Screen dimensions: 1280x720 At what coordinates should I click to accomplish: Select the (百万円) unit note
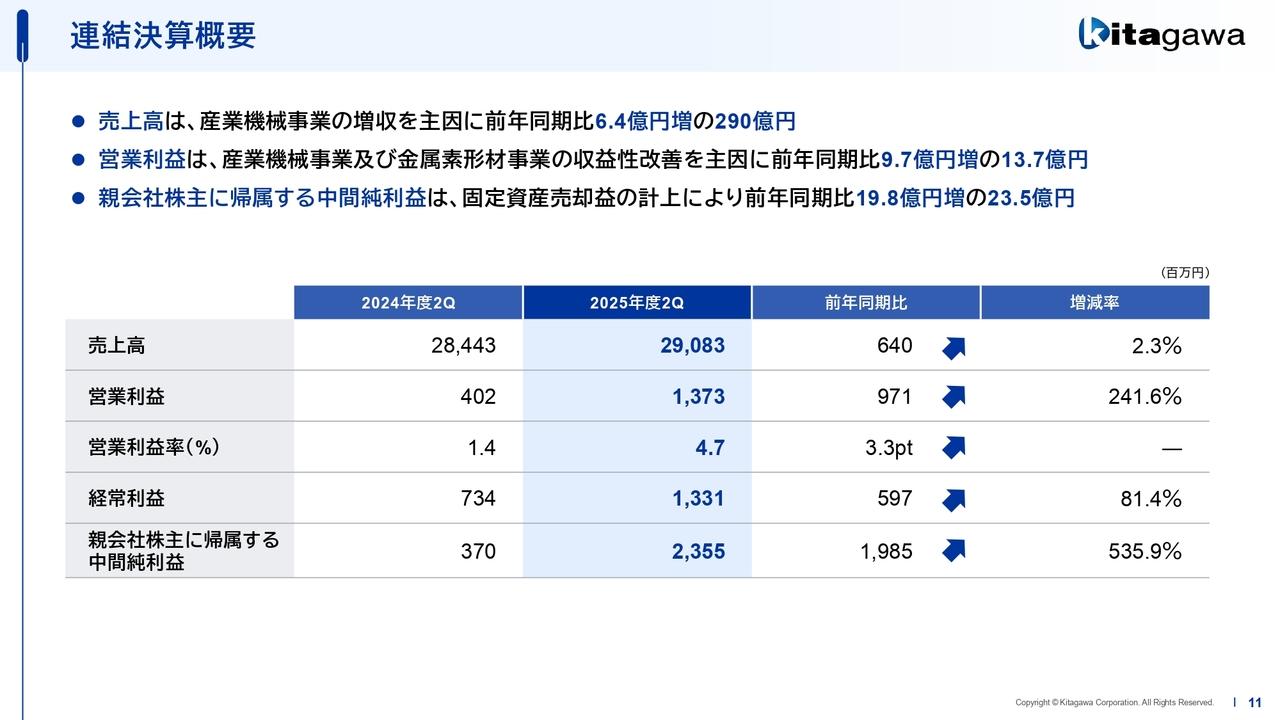click(1184, 270)
